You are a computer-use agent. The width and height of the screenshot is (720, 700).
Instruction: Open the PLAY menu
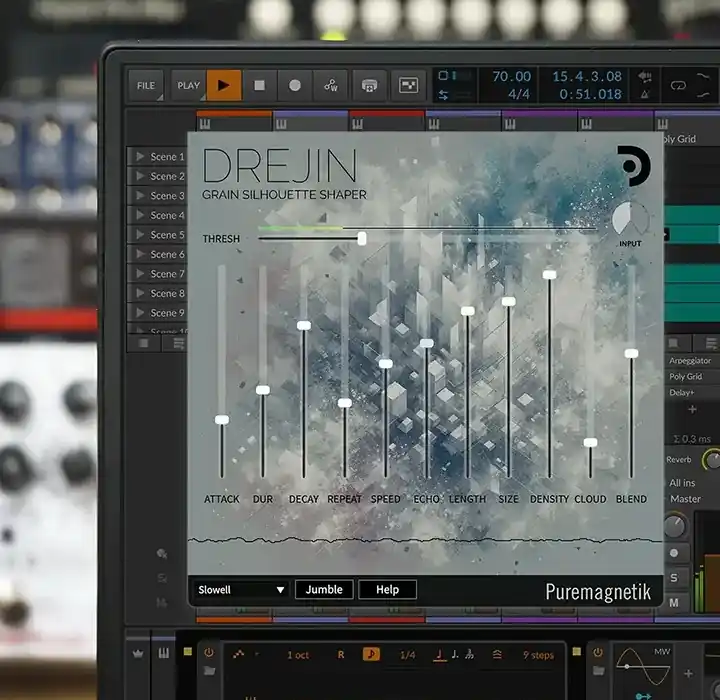click(188, 85)
